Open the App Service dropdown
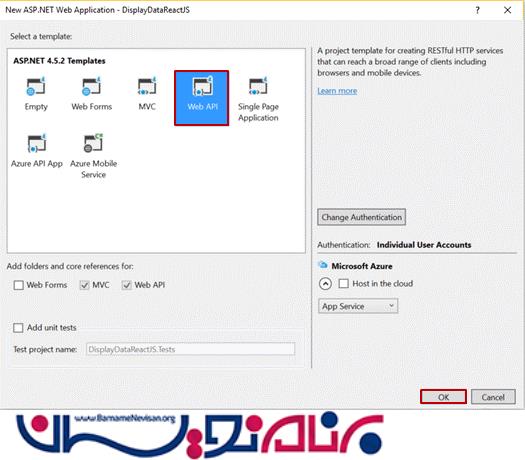This screenshot has width=525, height=460. pyautogui.click(x=358, y=306)
